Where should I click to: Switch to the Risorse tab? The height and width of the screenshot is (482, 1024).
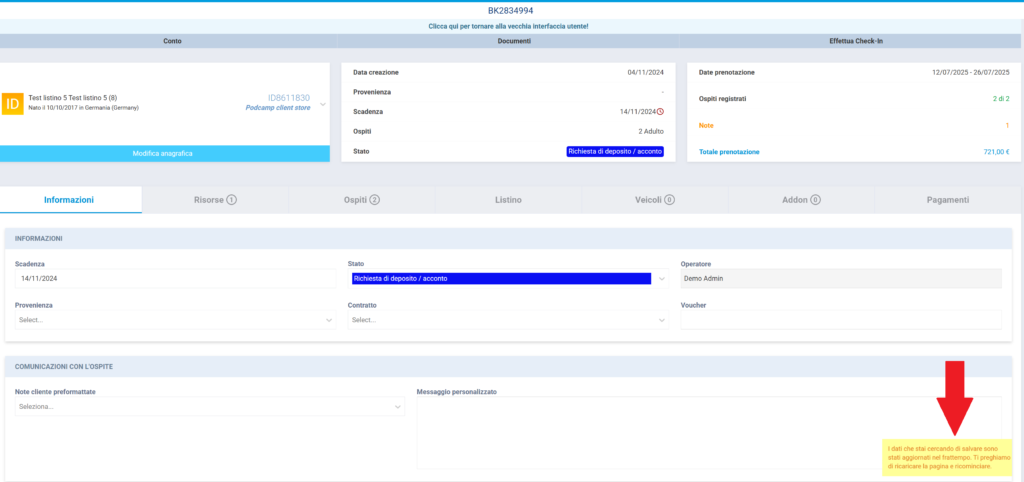coord(215,200)
